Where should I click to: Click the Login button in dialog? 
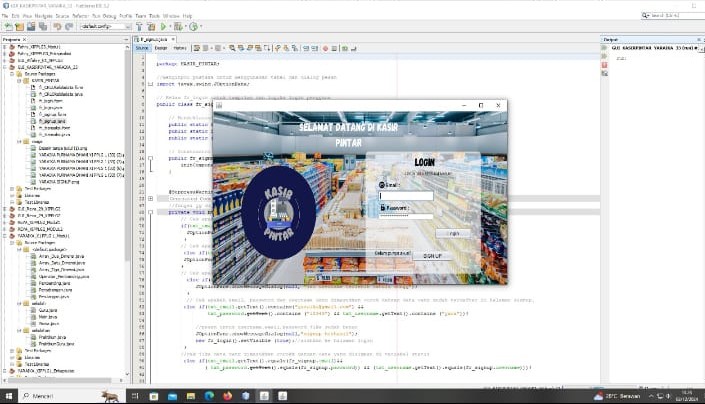[454, 232]
